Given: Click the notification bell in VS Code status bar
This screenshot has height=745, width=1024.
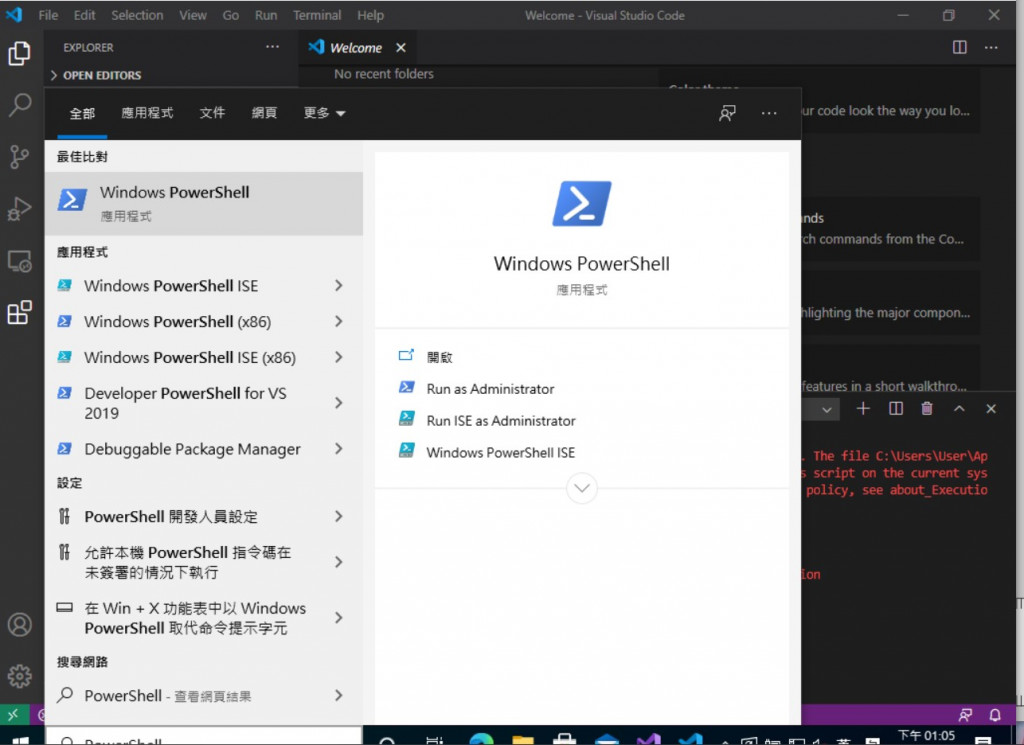Looking at the screenshot, I should point(995,715).
